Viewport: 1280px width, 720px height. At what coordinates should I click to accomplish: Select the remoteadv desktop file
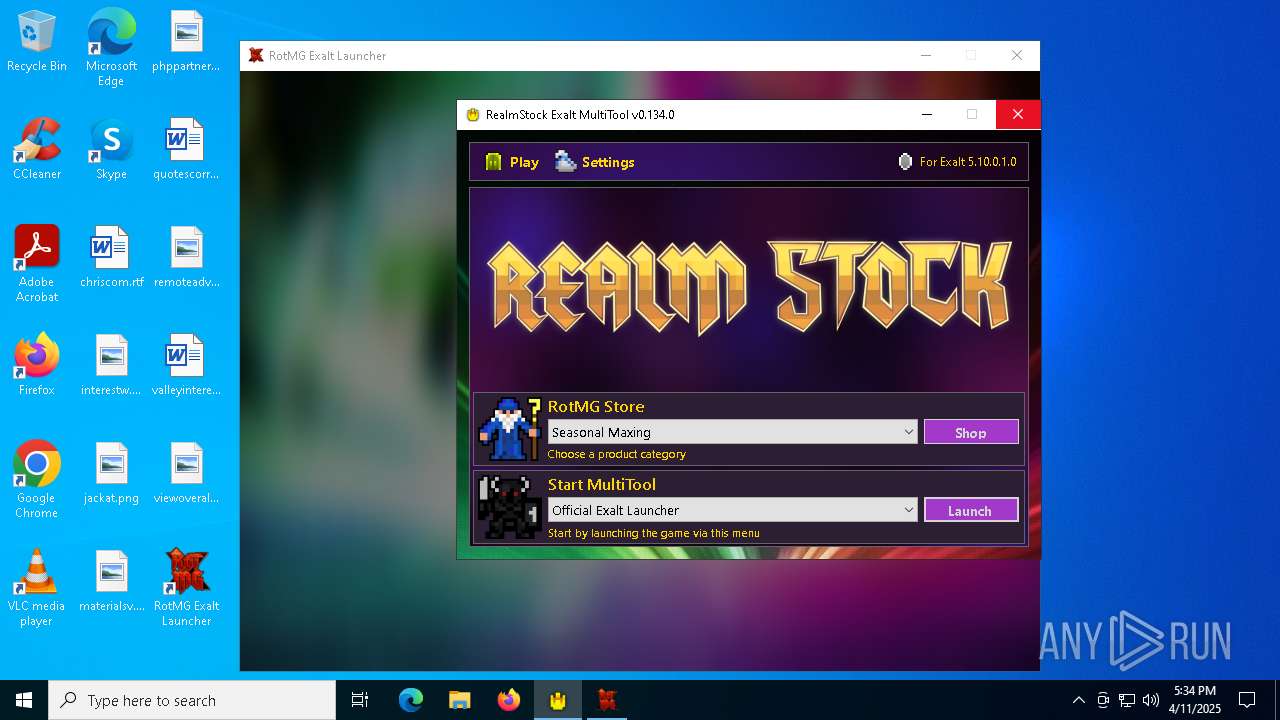(186, 258)
